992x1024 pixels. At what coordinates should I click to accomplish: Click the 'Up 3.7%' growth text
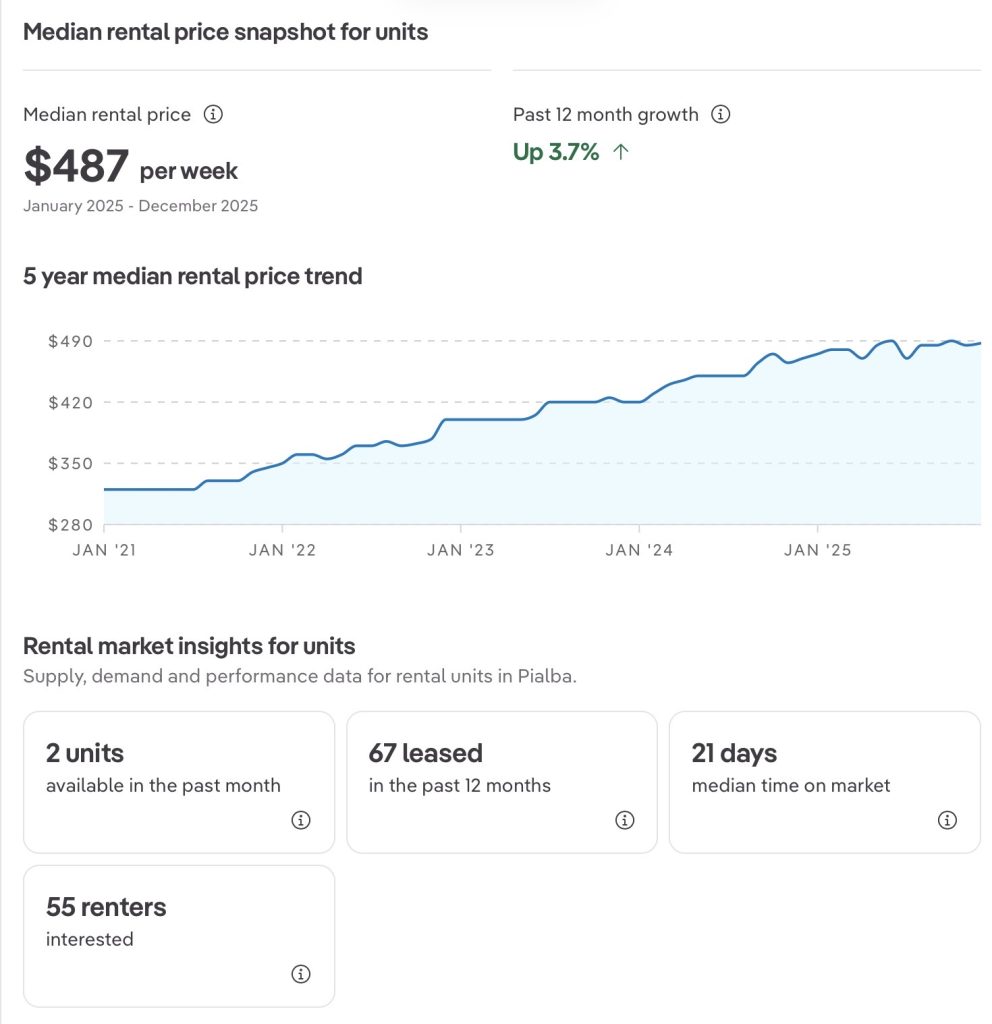point(556,152)
